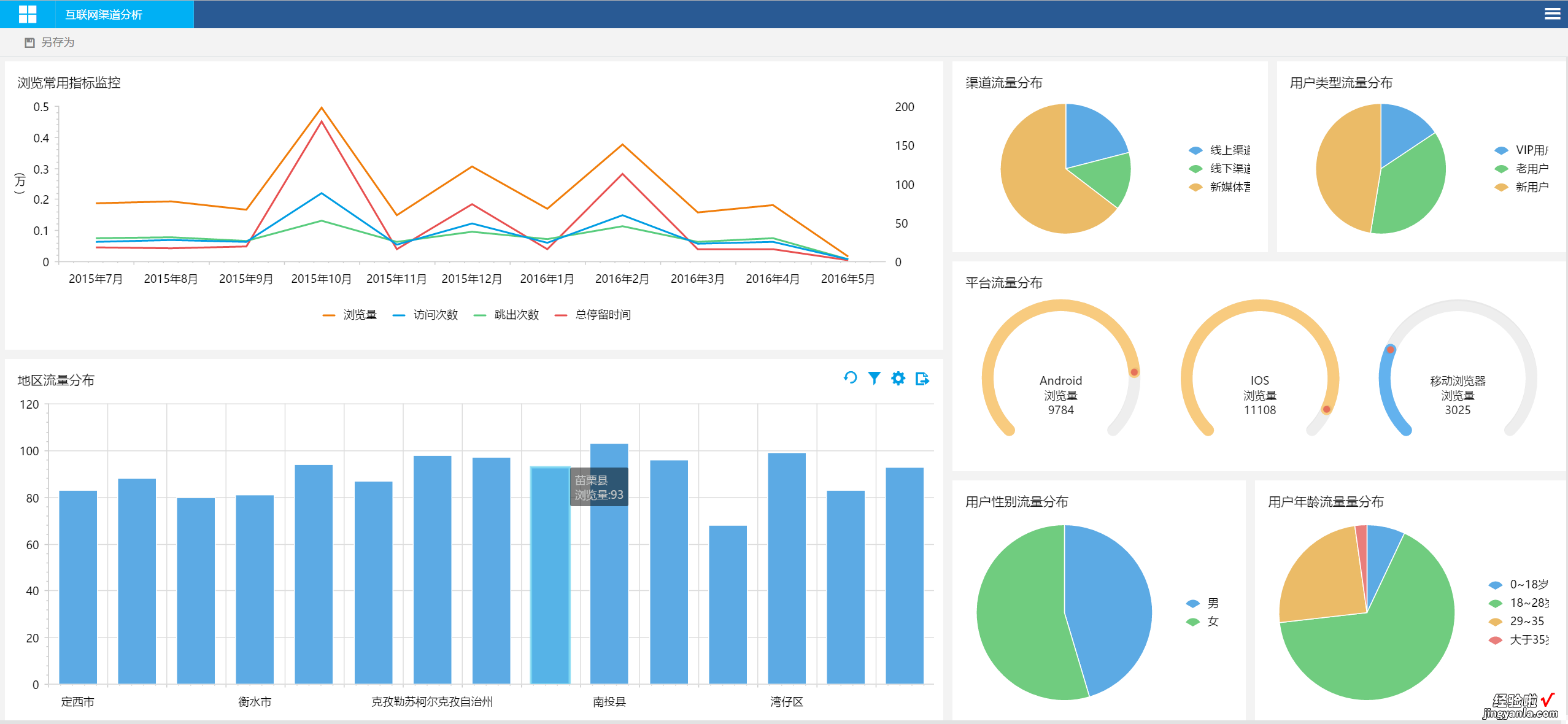Select the 克孜勒苏柯尔克孜自治州 bar
This screenshot has width=1568, height=724.
[x=432, y=570]
